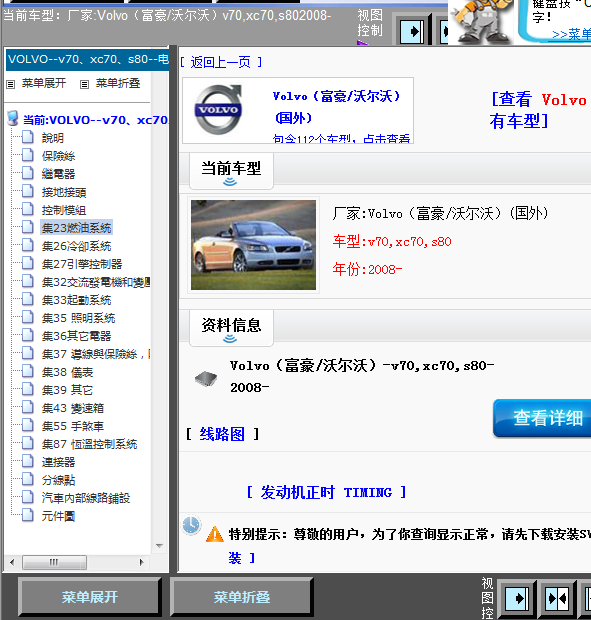Click the tree scrollbar right arrow
Image resolution: width=591 pixels, height=620 pixels.
(142, 562)
